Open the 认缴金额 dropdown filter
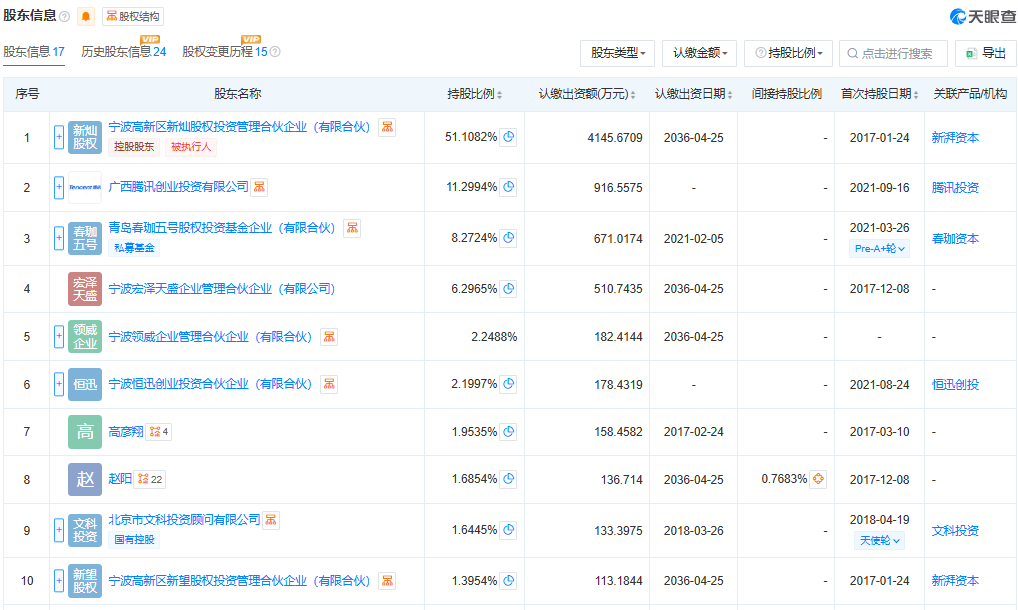Image resolution: width=1018 pixels, height=610 pixels. [x=700, y=53]
